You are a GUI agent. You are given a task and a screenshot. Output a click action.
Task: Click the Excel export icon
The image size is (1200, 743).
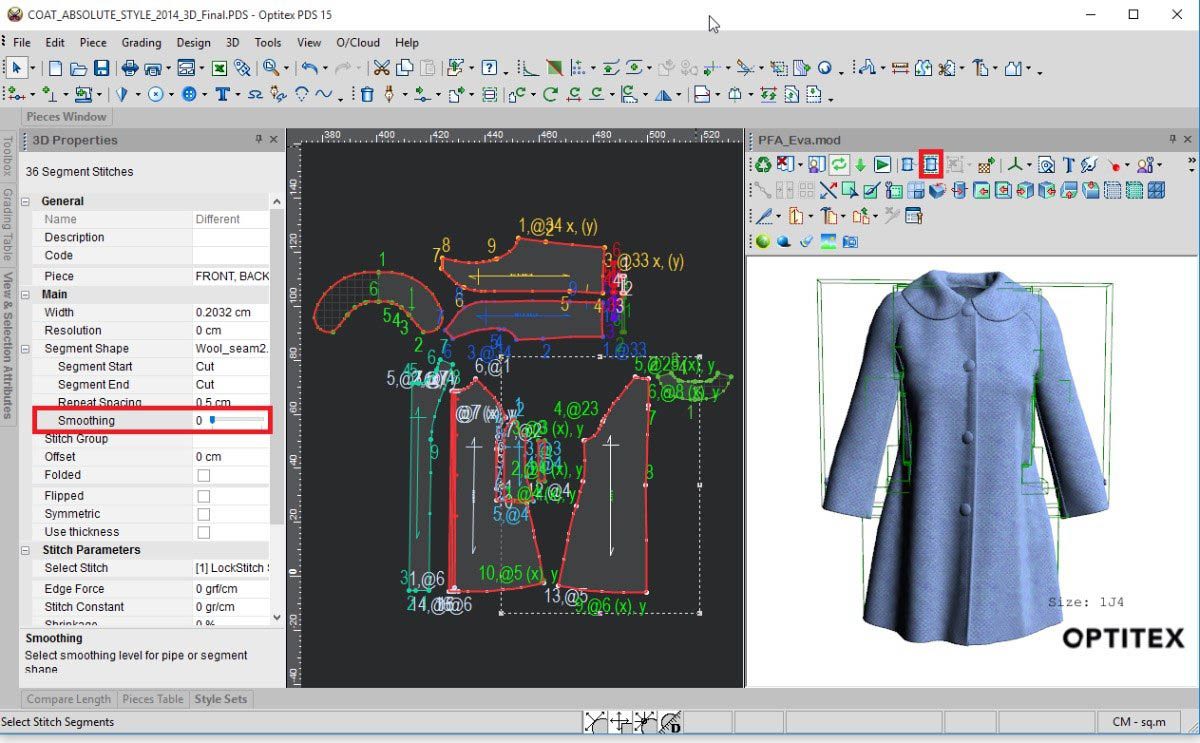pos(218,69)
